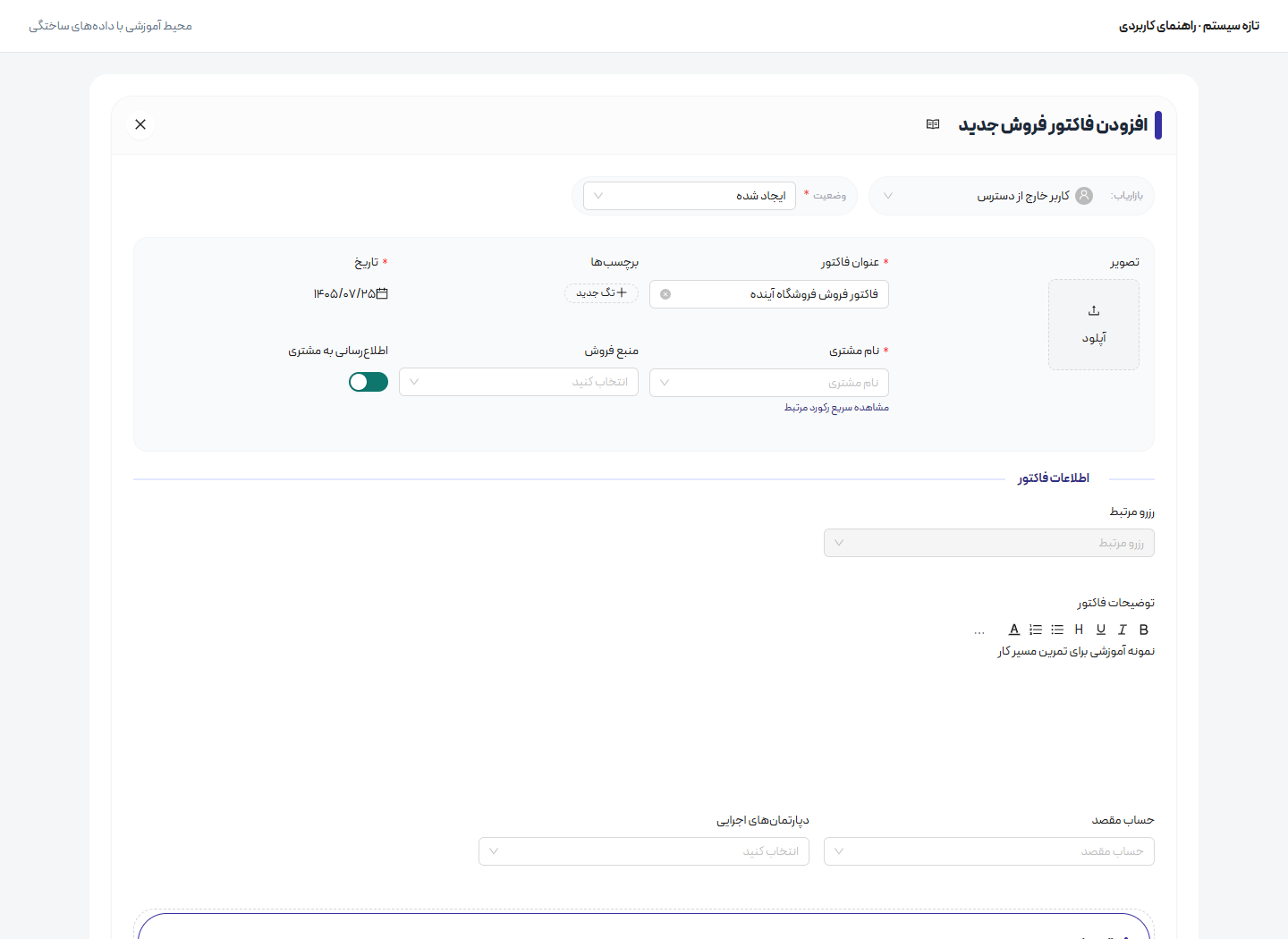This screenshot has width=1288, height=939.
Task: Open the destination account dropdown
Action: click(x=989, y=851)
